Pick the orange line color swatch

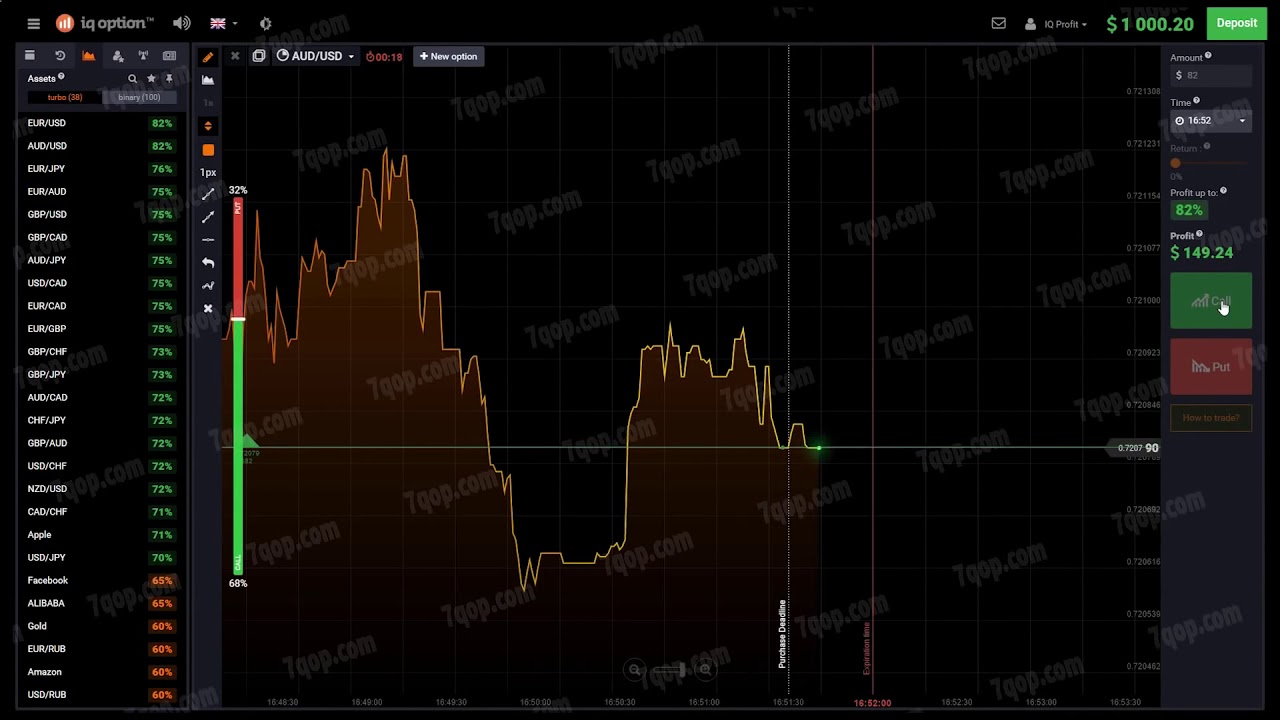tap(208, 150)
